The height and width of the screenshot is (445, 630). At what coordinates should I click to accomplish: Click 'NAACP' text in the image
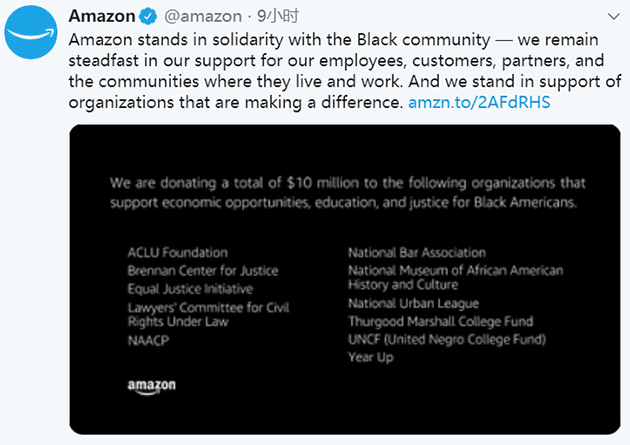click(x=148, y=341)
